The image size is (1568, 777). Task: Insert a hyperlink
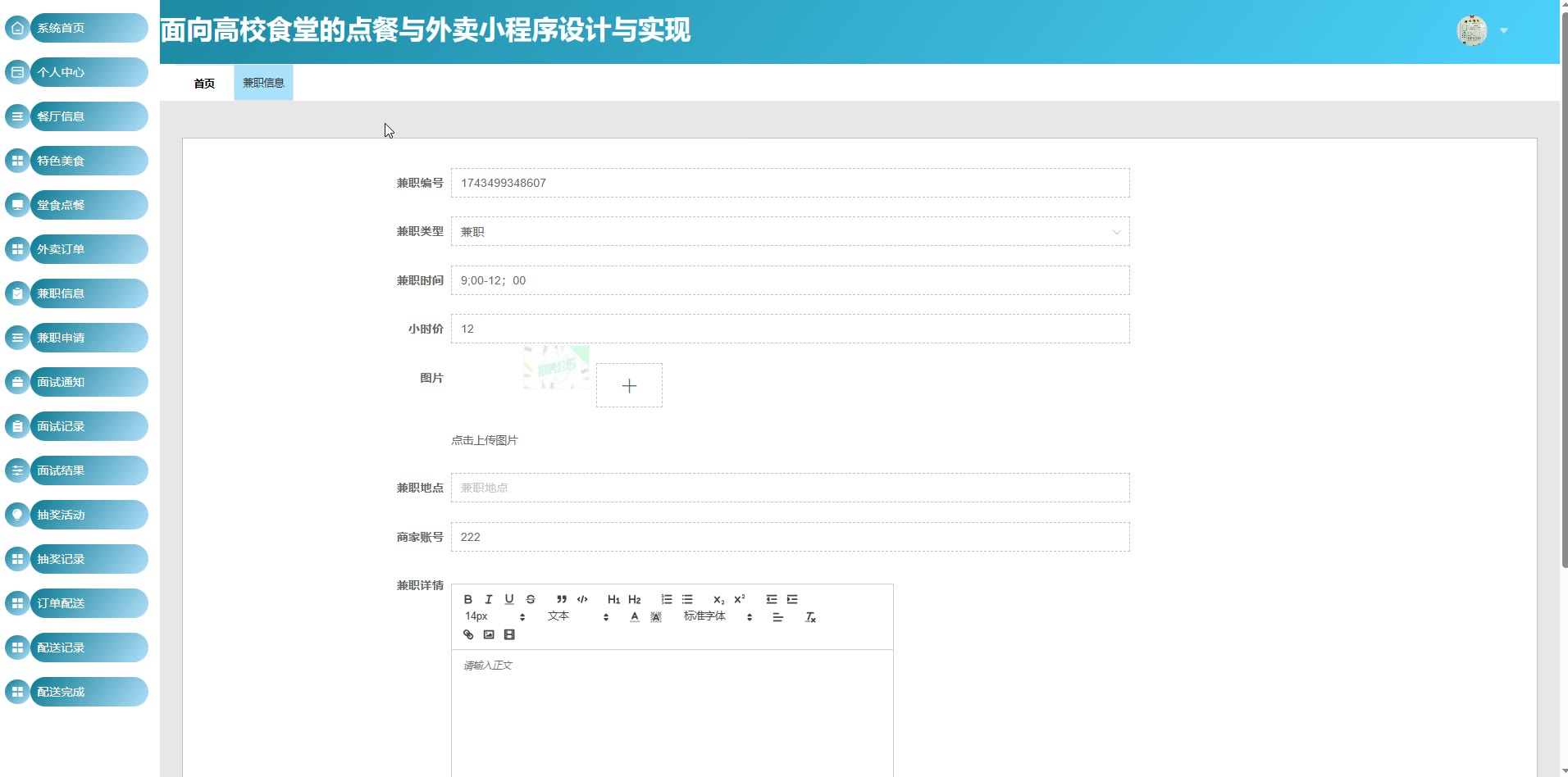[468, 634]
